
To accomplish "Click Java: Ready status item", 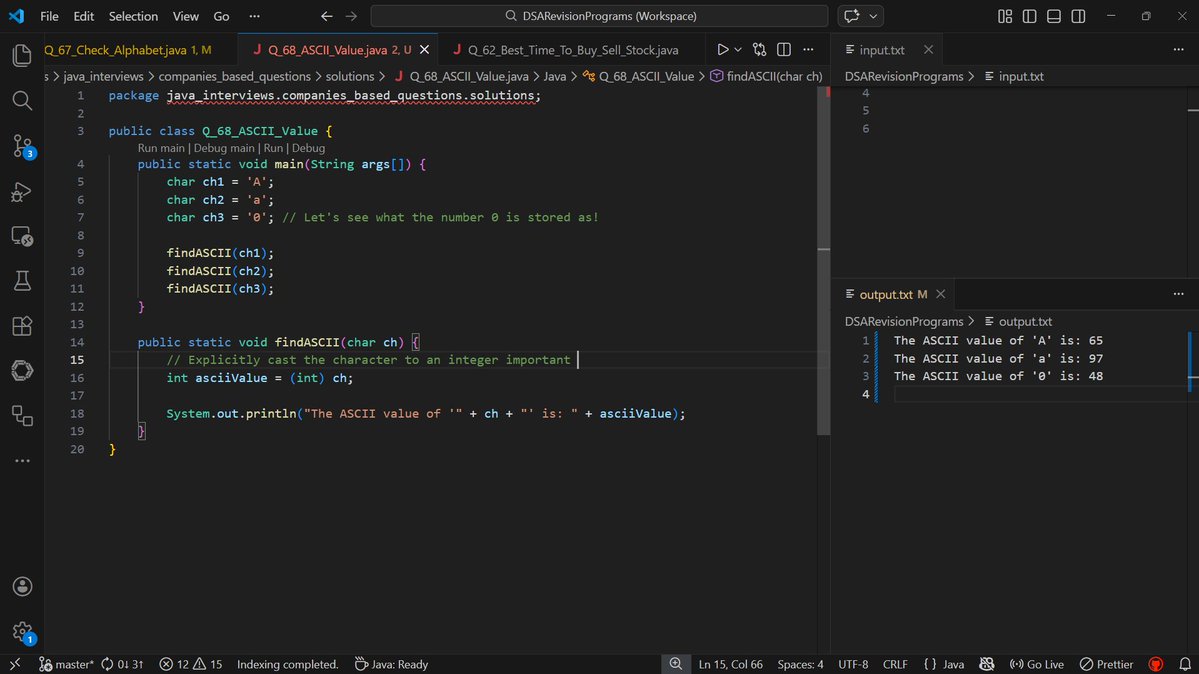I will click(x=391, y=664).
